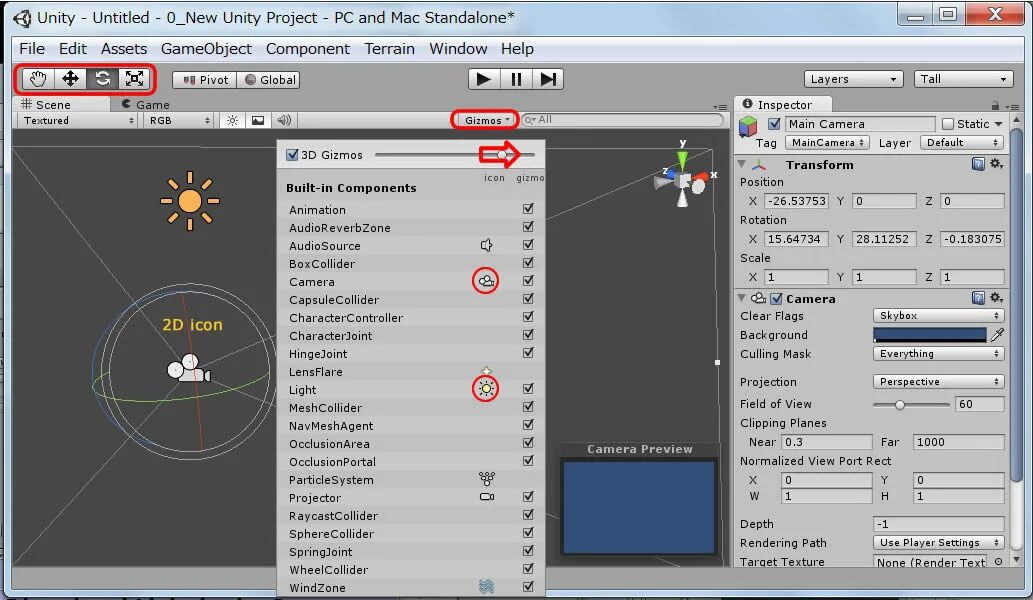Click the Background color swatch
The width and height of the screenshot is (1033, 600).
coord(930,335)
